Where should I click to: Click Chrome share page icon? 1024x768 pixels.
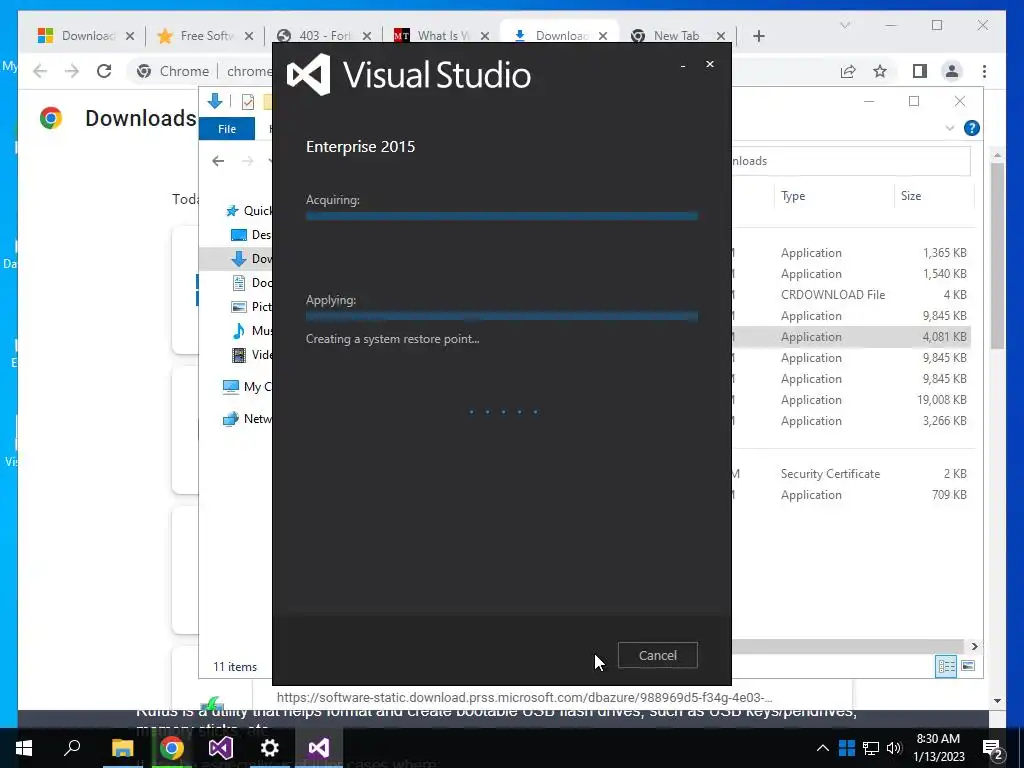(848, 71)
